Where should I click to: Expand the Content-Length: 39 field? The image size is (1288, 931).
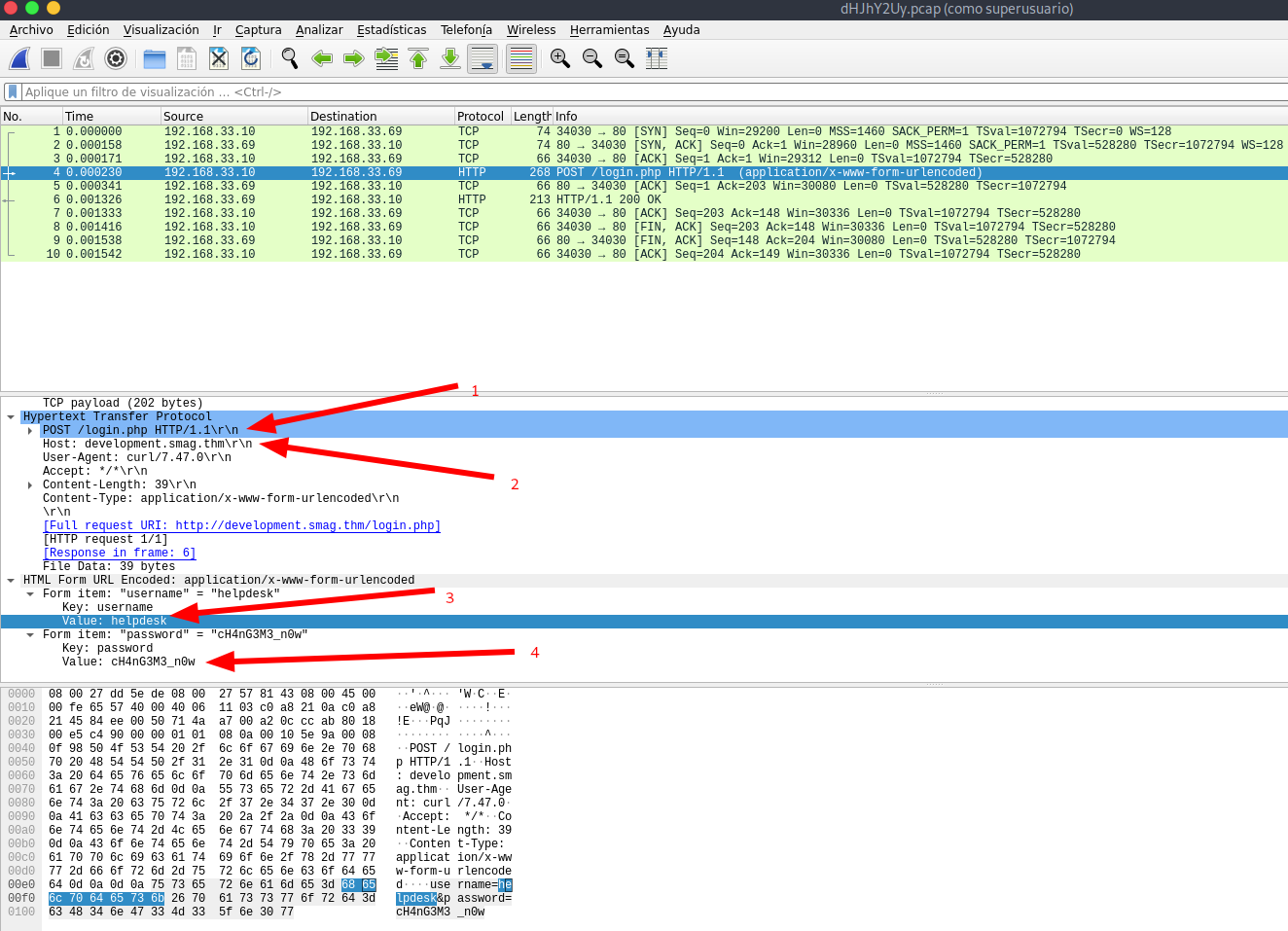click(x=30, y=484)
